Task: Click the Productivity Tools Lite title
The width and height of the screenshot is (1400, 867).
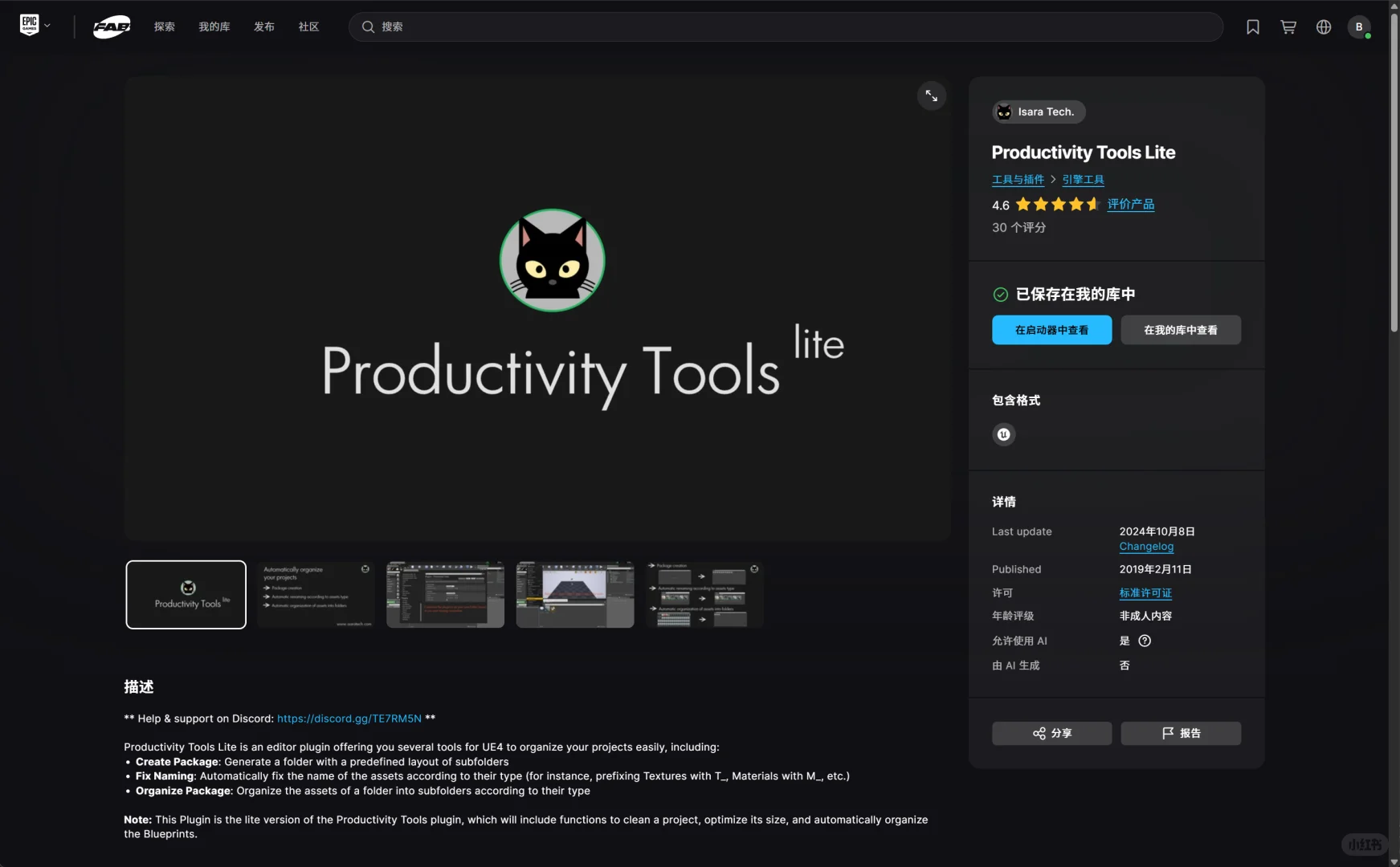Action: point(1084,153)
